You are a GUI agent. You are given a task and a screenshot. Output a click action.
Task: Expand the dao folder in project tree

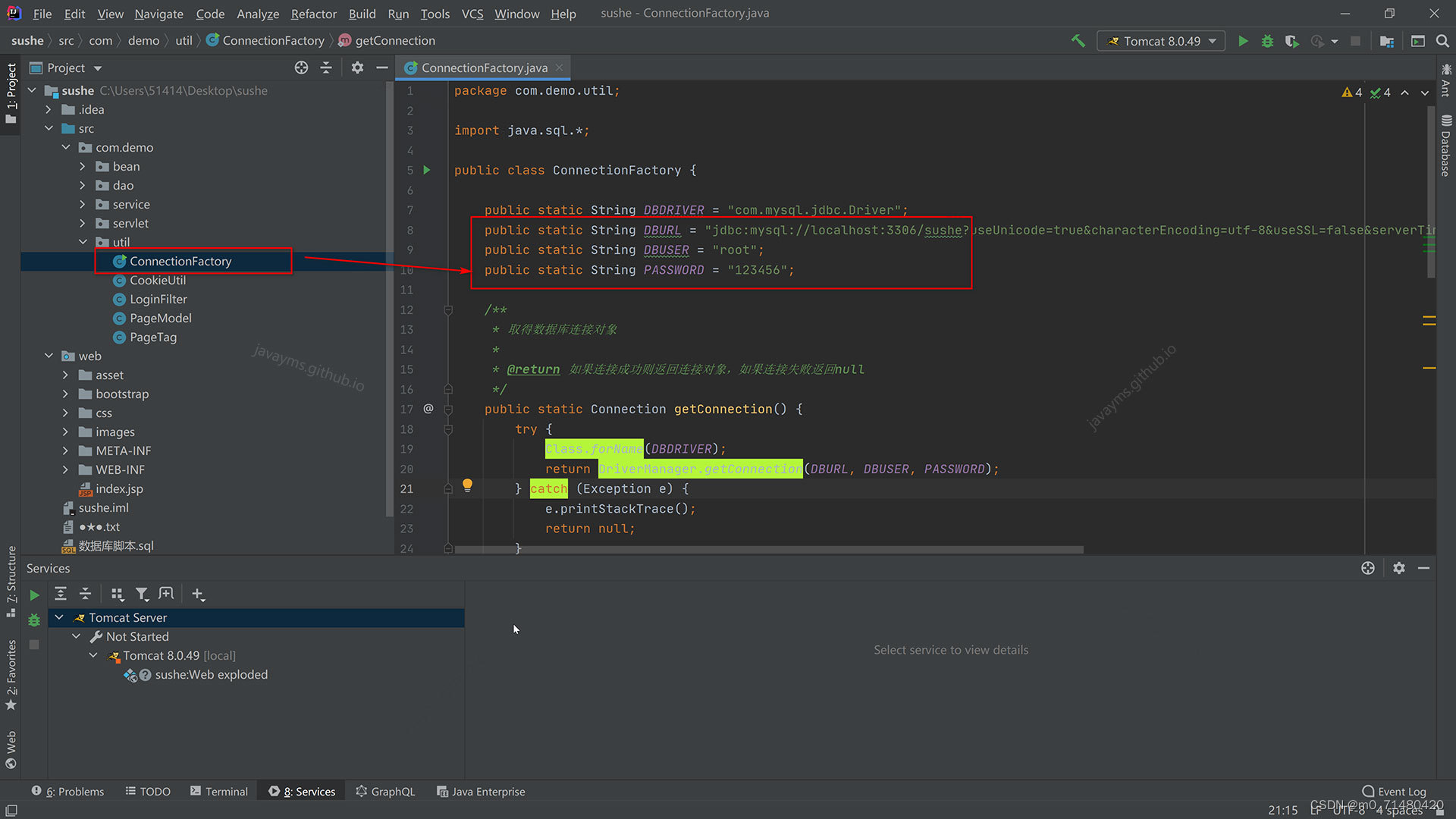coord(82,185)
